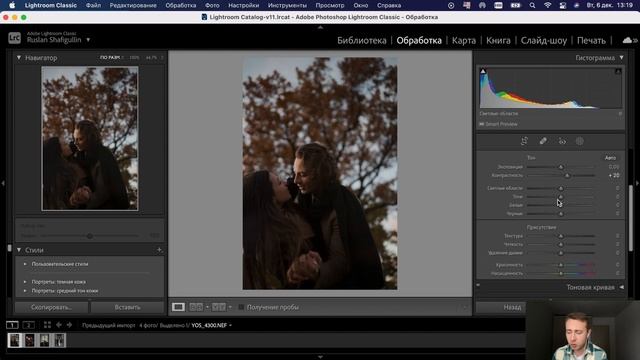640x360 pixels.
Task: Open the Редактирование menu
Action: (133, 5)
